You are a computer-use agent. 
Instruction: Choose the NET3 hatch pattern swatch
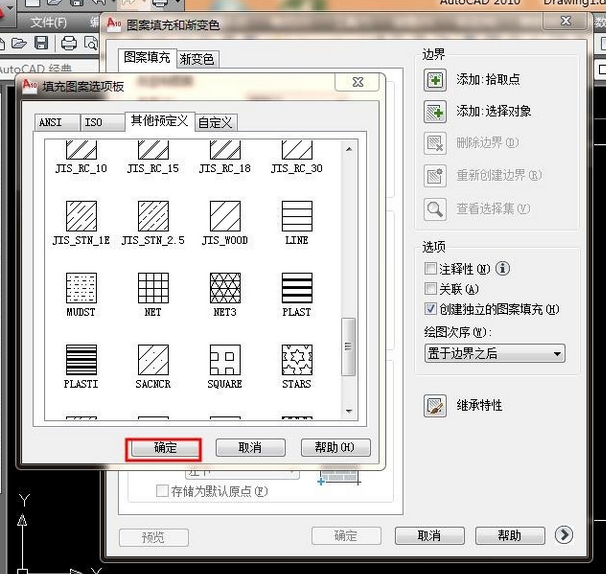point(225,288)
